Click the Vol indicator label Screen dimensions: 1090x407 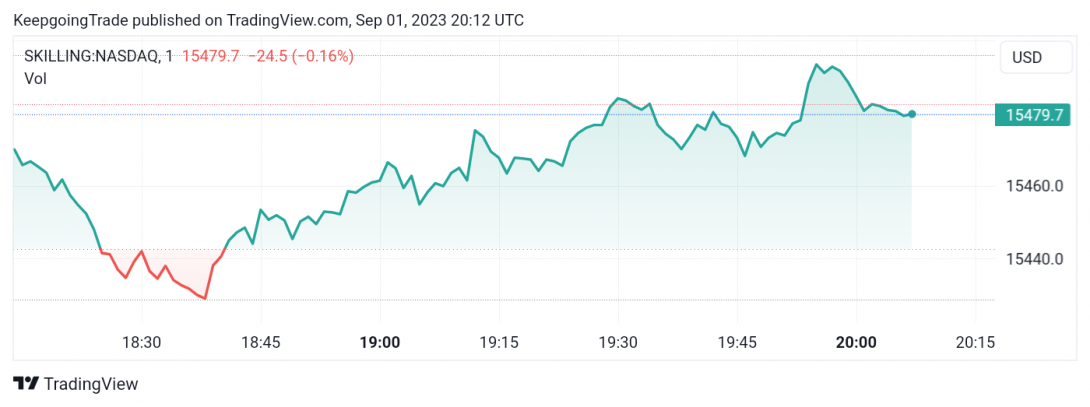pos(35,79)
